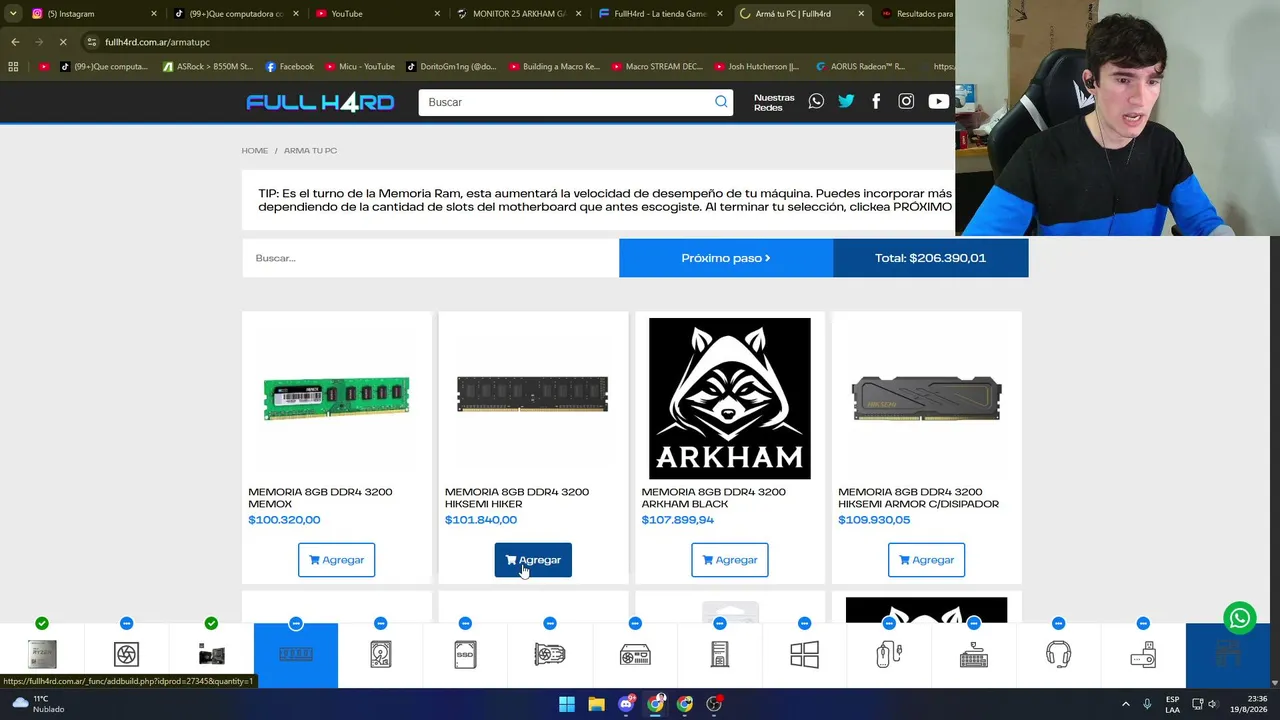Open the ASRock B550M bookmark
Screen dimensions: 1280x720
pos(207,67)
